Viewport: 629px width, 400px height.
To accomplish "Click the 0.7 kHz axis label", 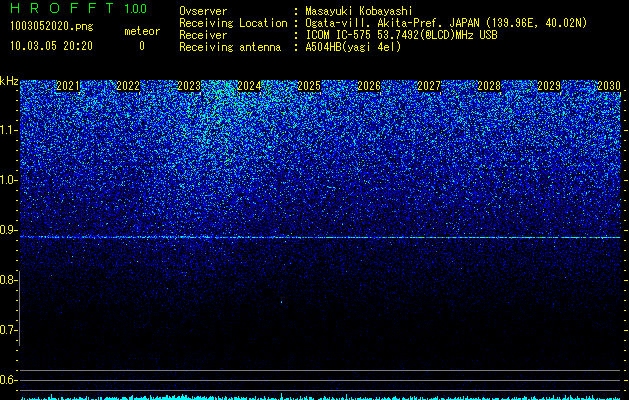I will (7, 330).
